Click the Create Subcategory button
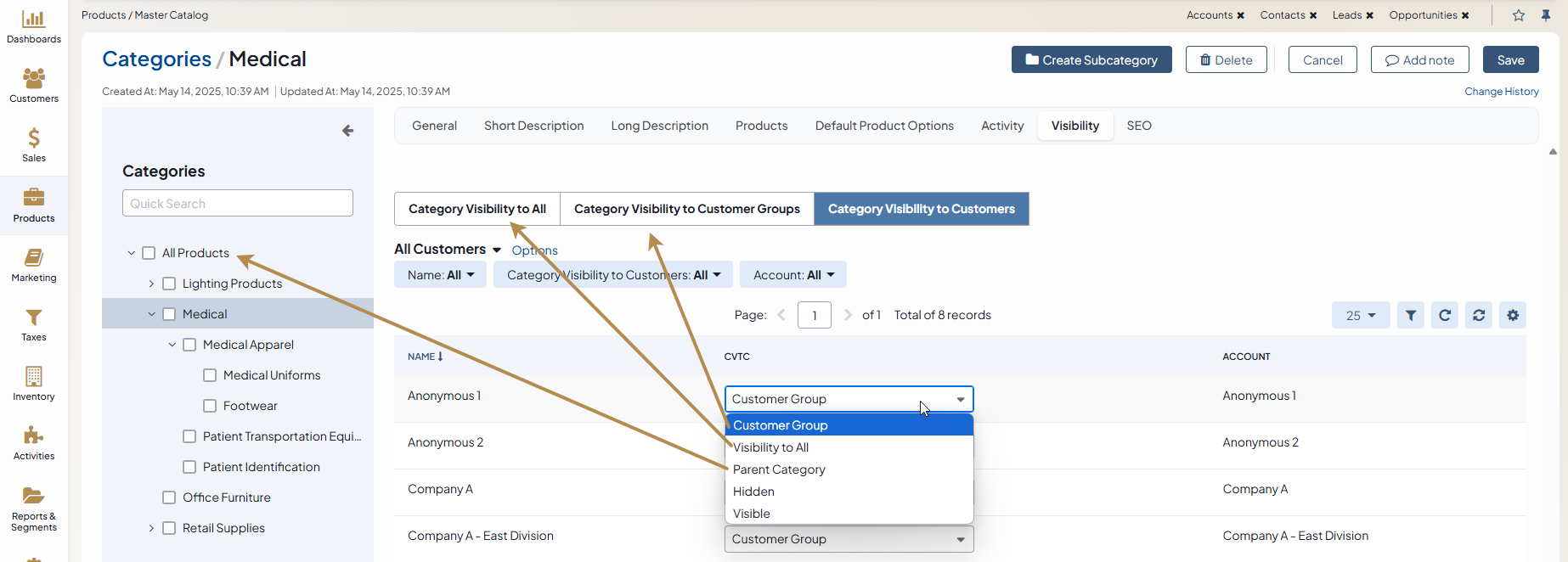 click(x=1091, y=60)
